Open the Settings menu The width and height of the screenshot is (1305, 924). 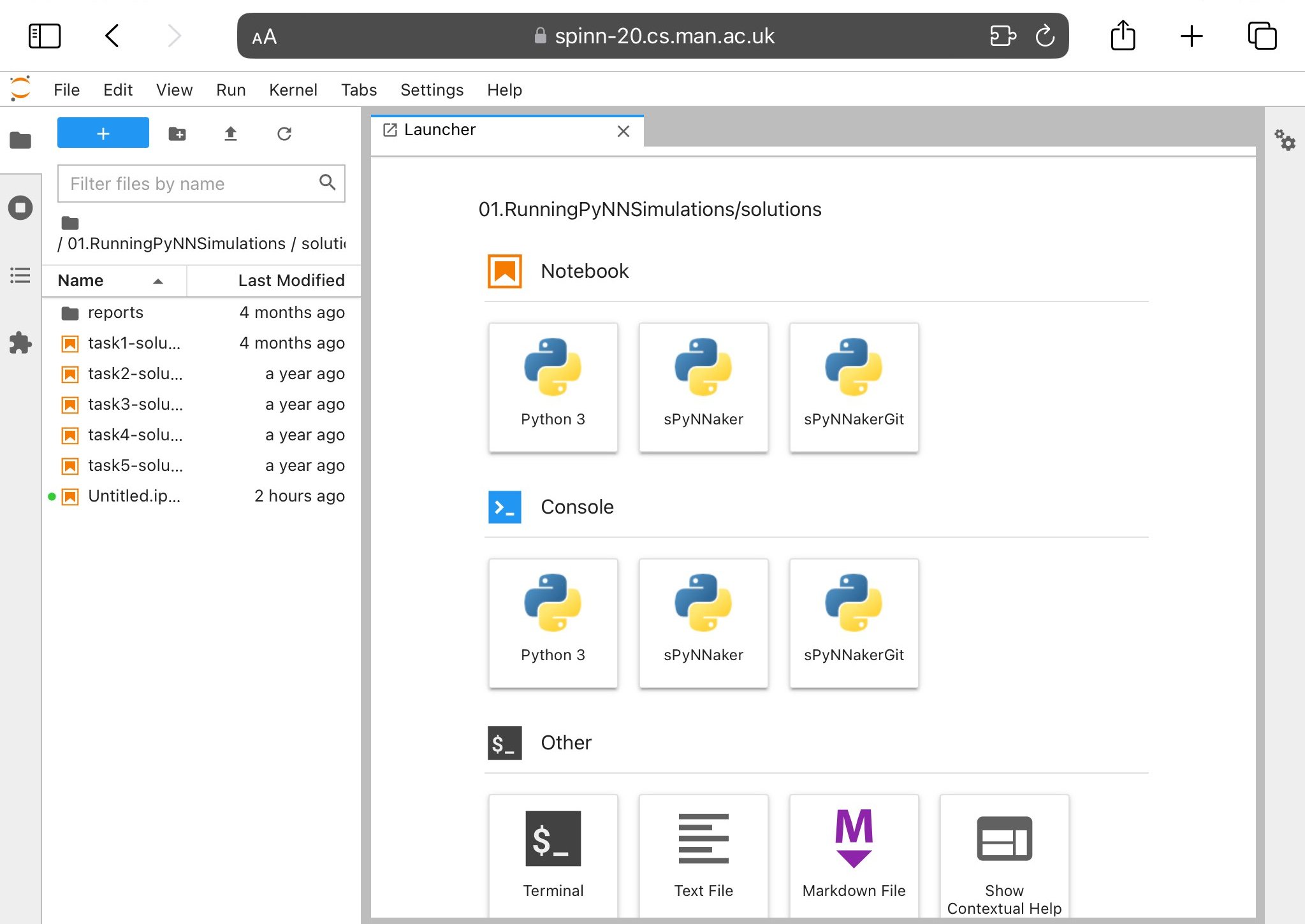(432, 90)
